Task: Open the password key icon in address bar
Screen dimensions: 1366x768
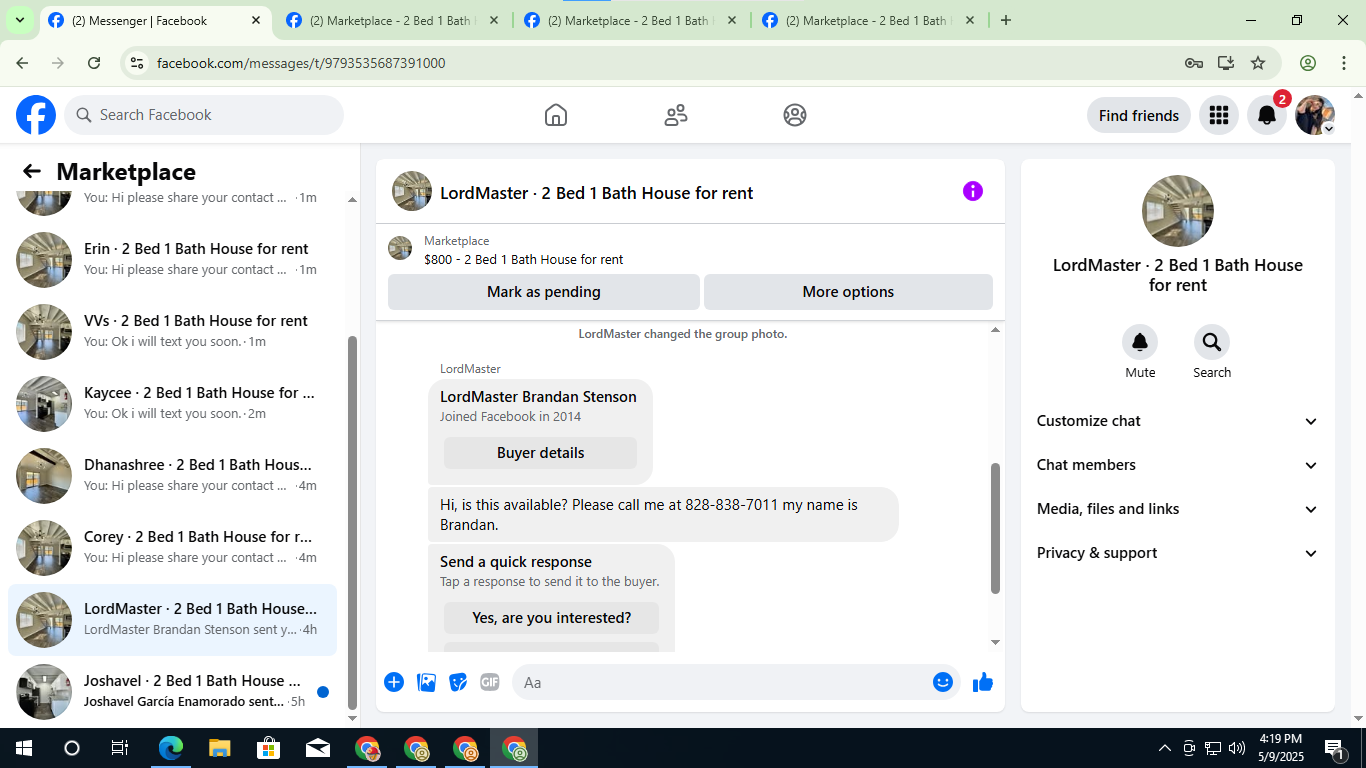Action: 1194,63
